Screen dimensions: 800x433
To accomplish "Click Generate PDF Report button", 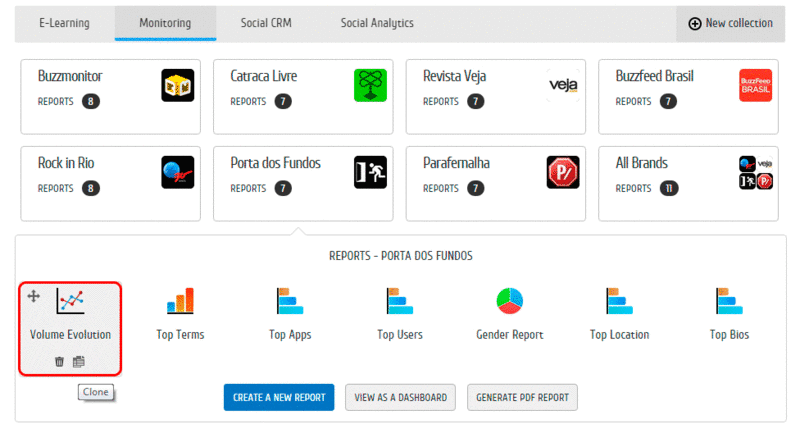I will [x=522, y=397].
